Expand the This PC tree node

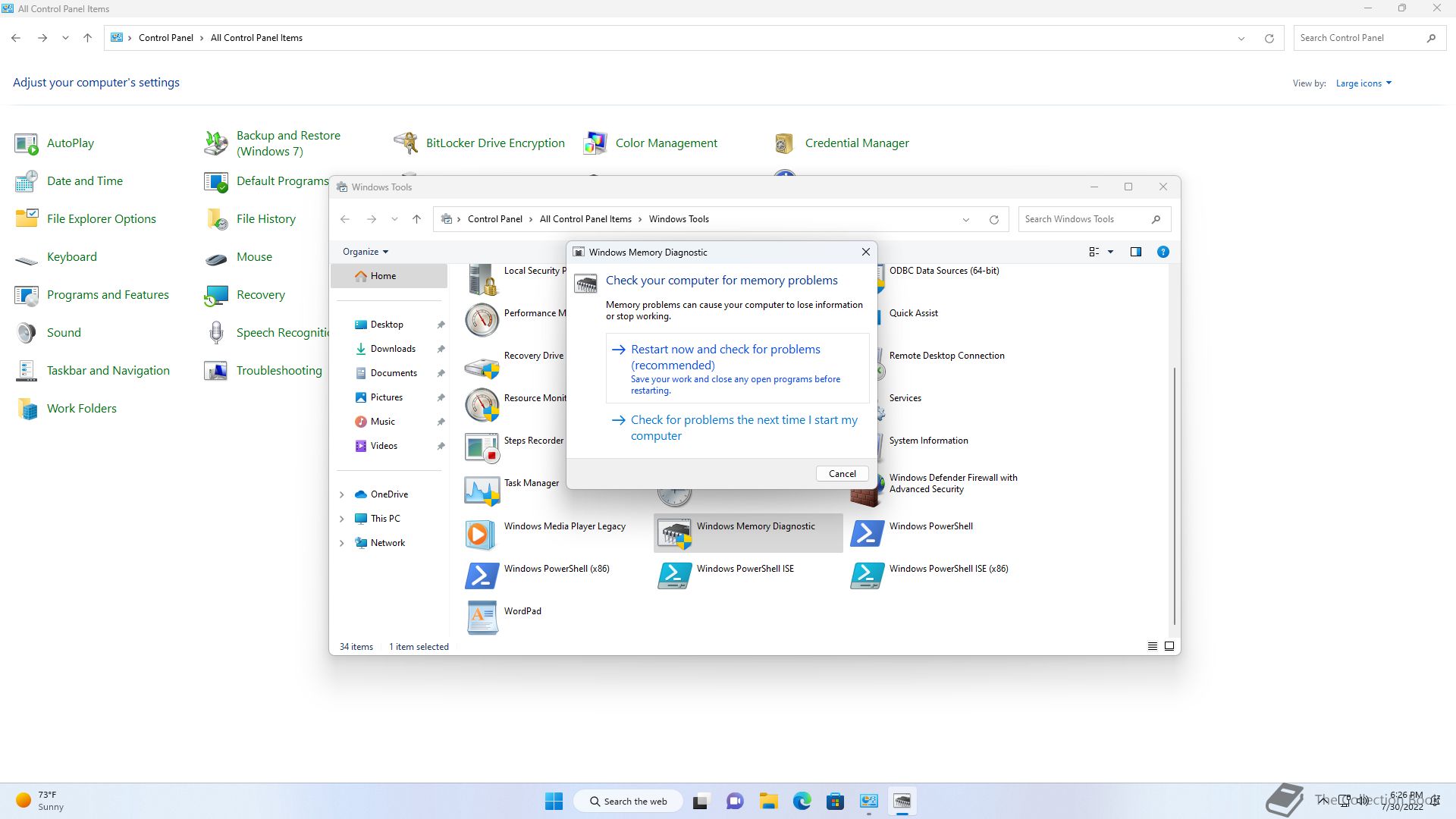click(341, 519)
